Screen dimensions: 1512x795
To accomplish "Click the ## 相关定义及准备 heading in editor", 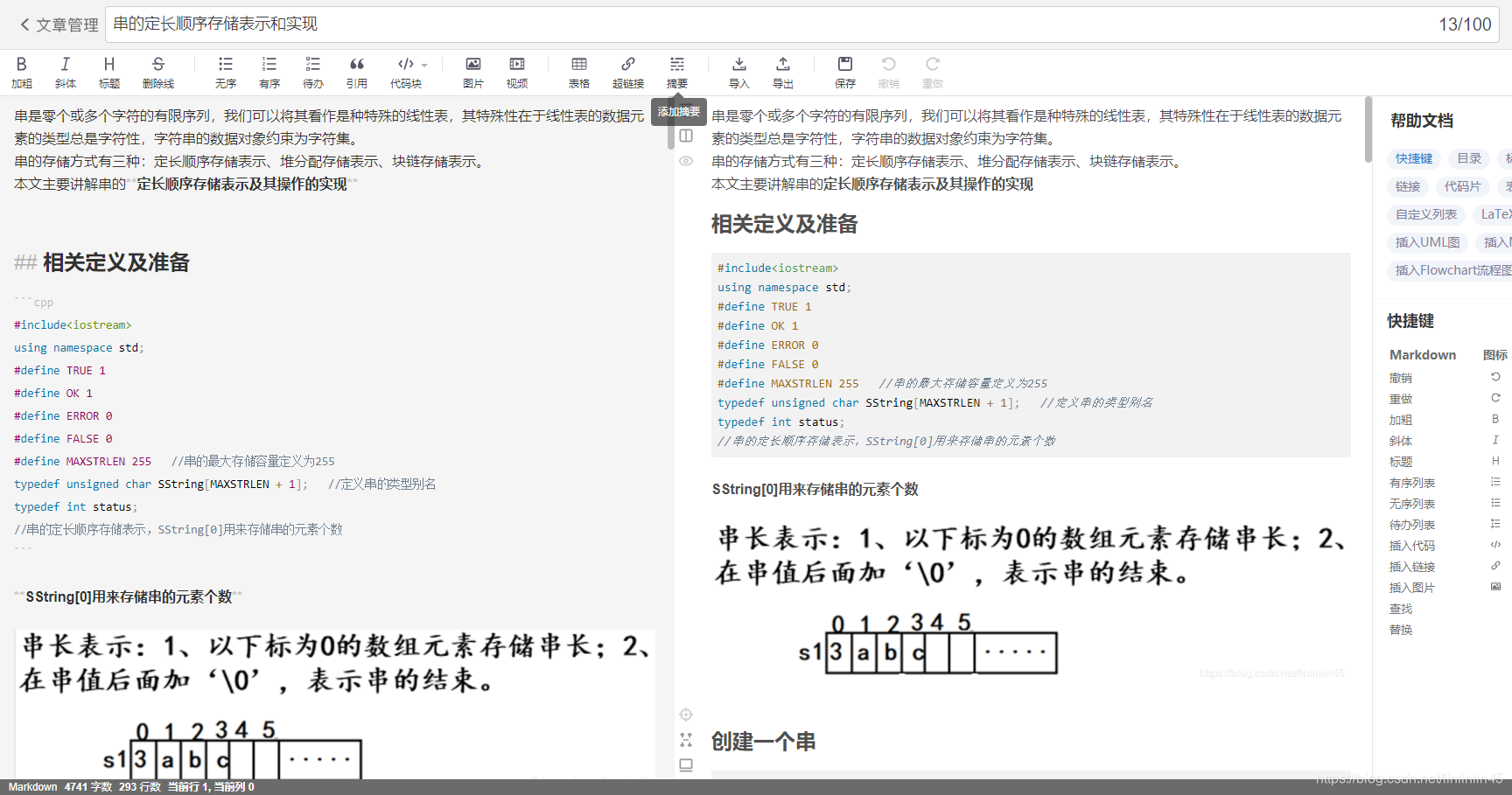I will [x=101, y=262].
